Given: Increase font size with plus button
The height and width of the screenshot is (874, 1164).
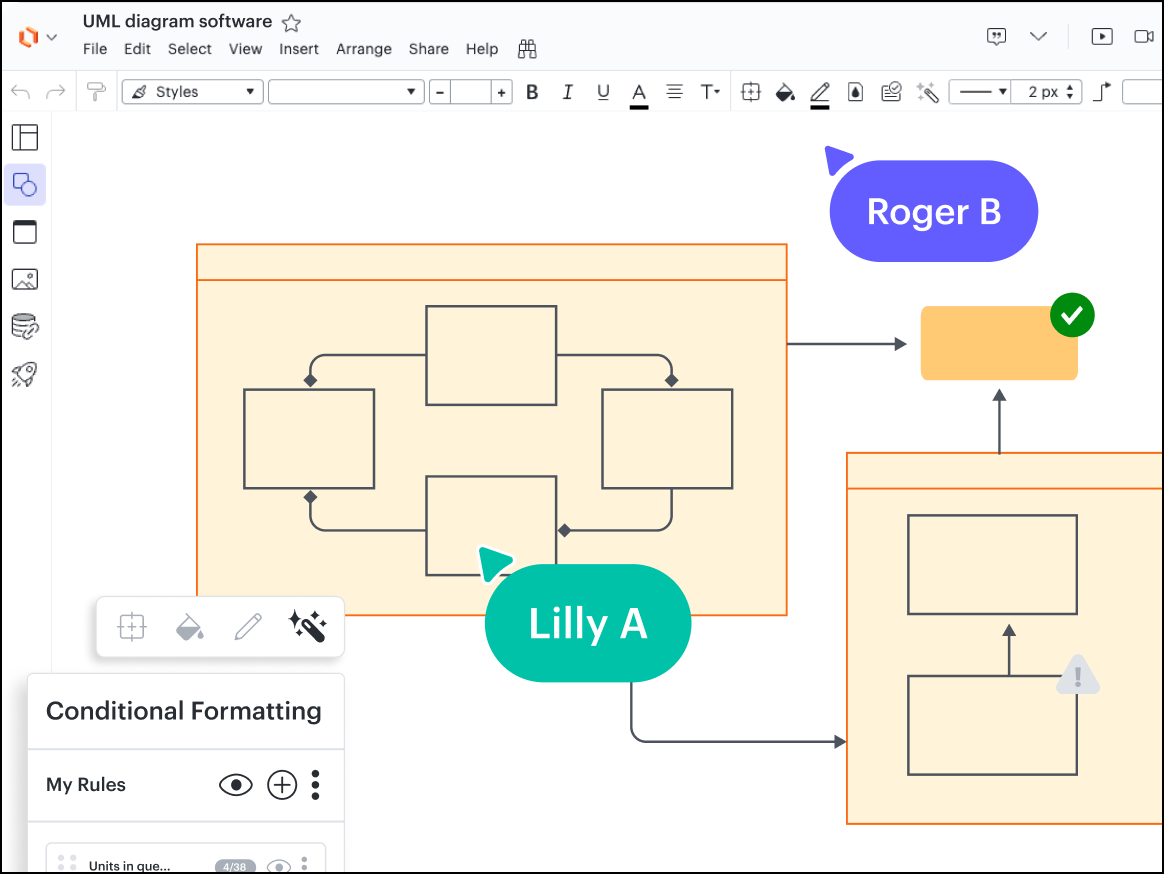Looking at the screenshot, I should (502, 92).
